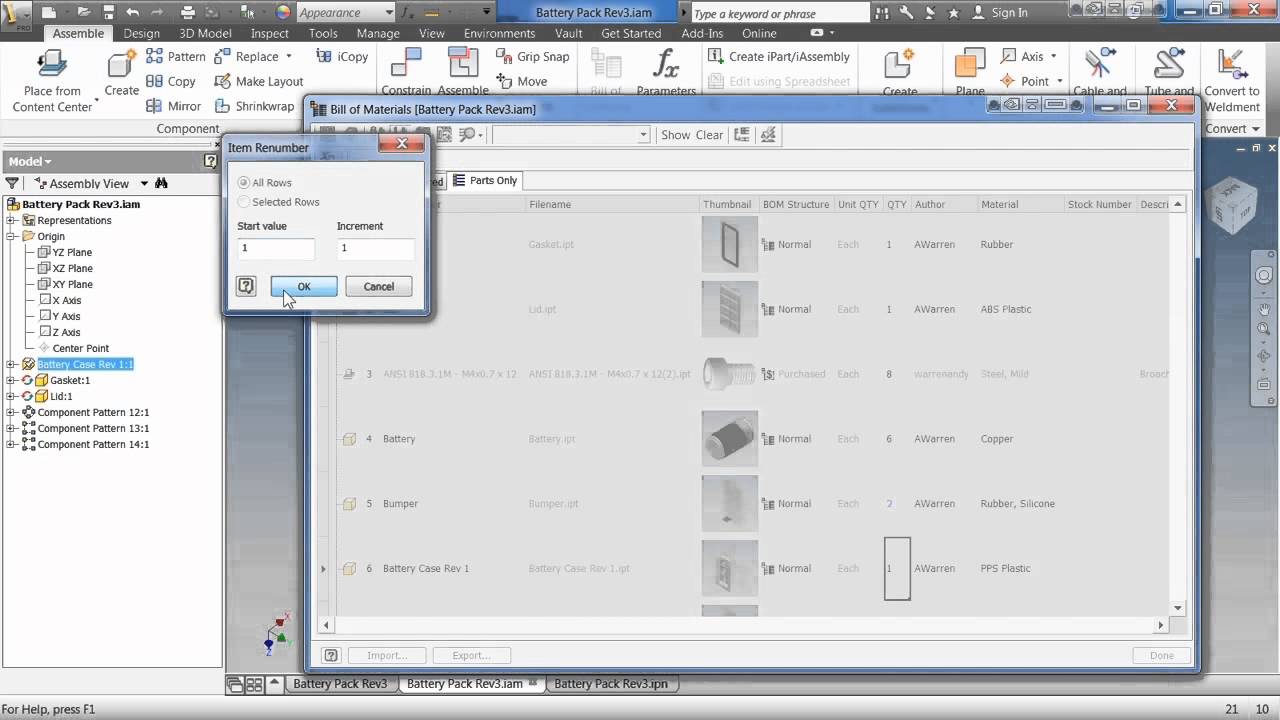Expand the Representations node

click(11, 220)
